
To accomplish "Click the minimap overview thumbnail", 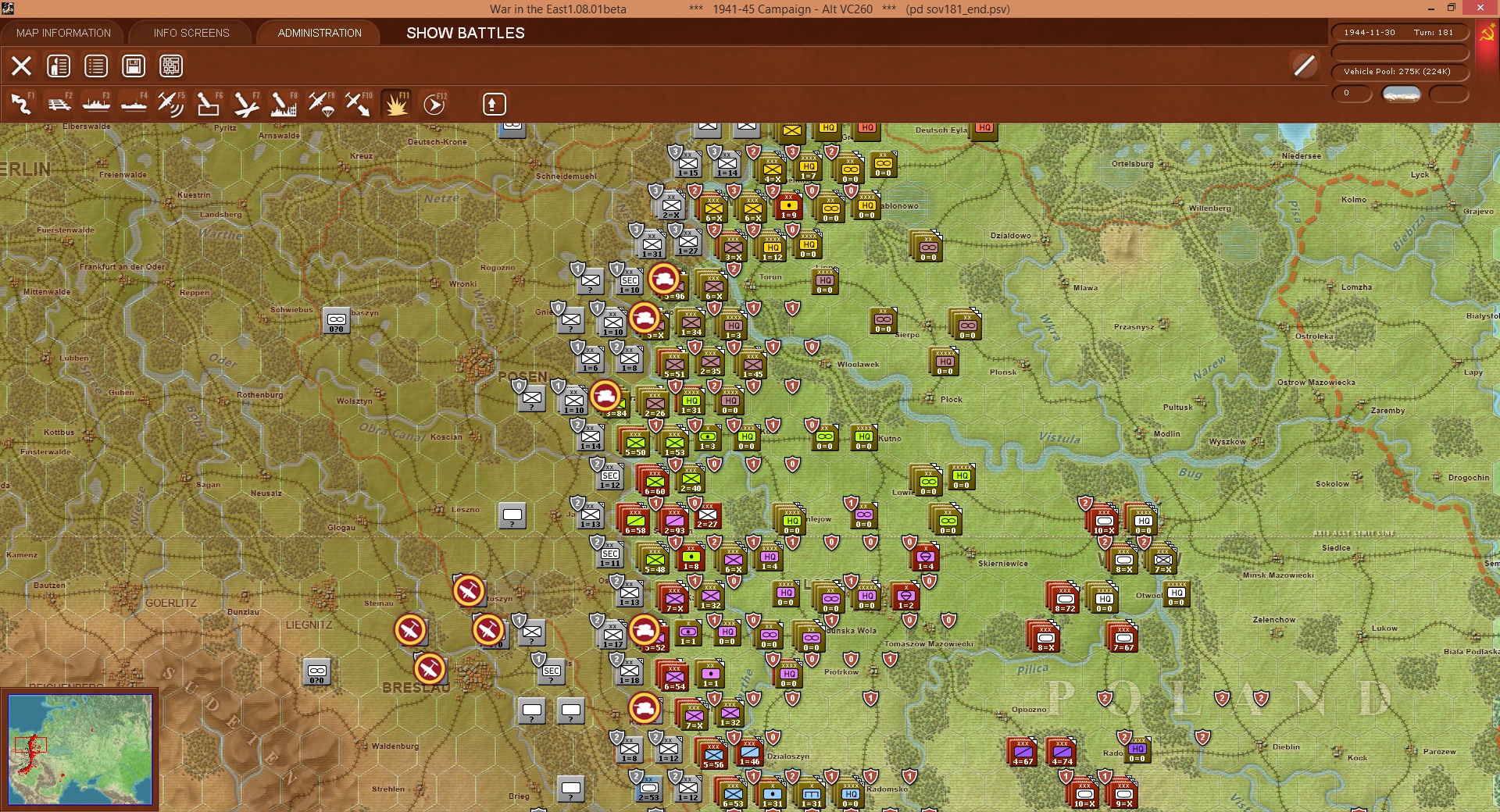I will (80, 750).
